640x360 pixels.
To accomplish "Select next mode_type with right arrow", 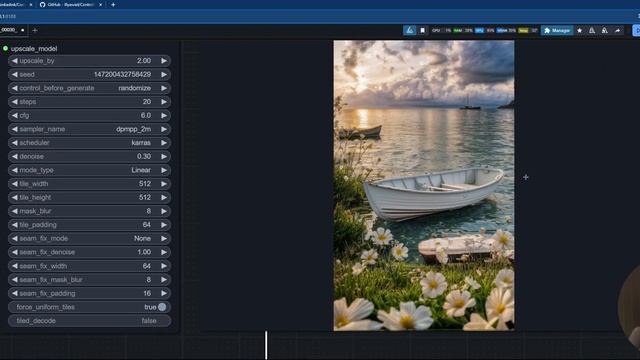I will click(164, 170).
